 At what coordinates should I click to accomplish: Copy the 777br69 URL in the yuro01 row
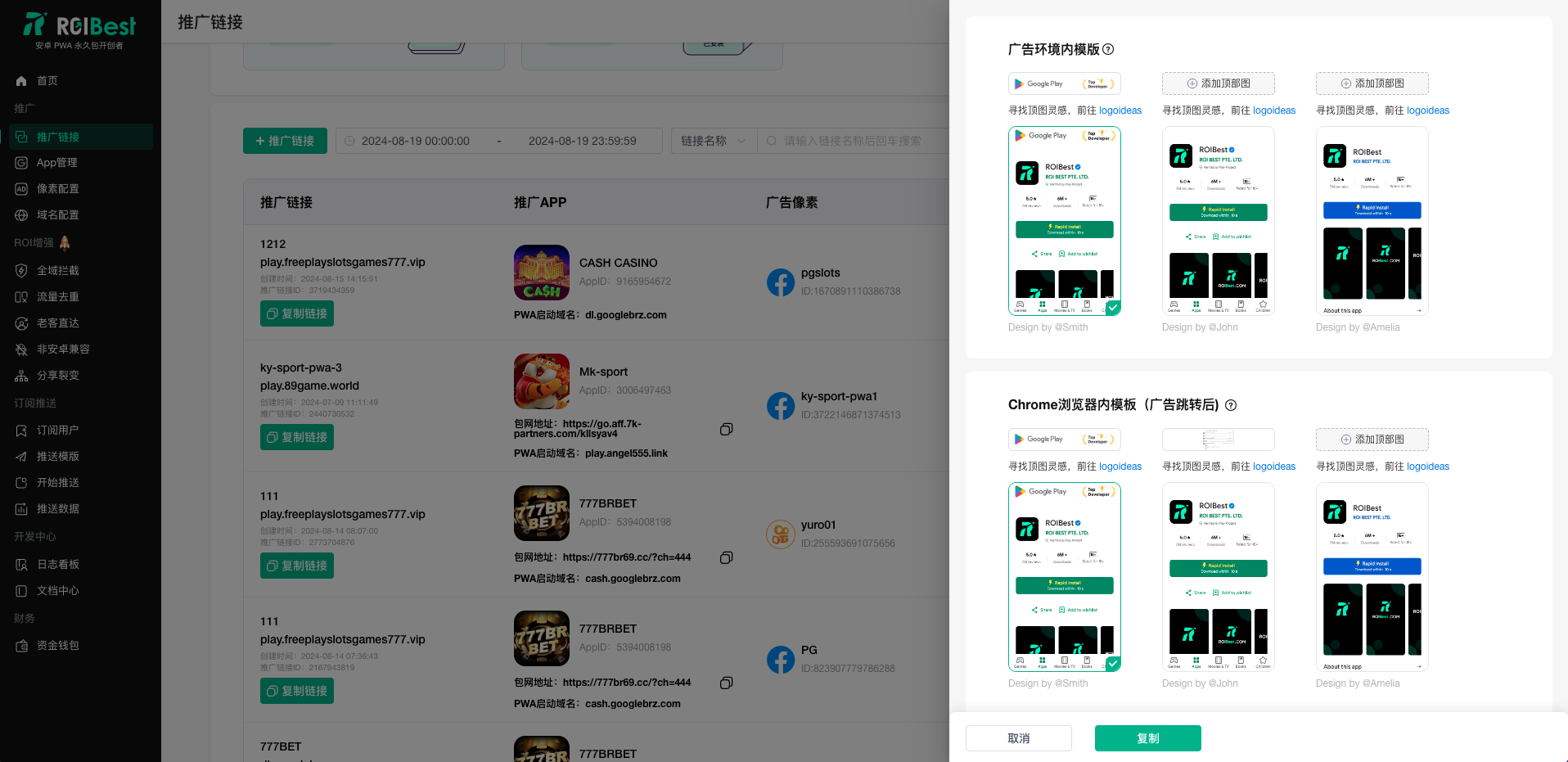(x=726, y=558)
